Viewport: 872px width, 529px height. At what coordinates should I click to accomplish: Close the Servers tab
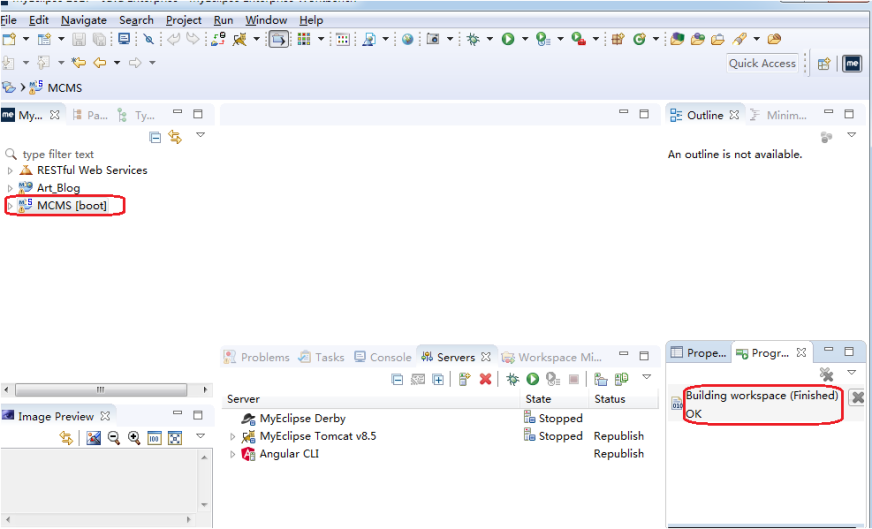point(485,357)
